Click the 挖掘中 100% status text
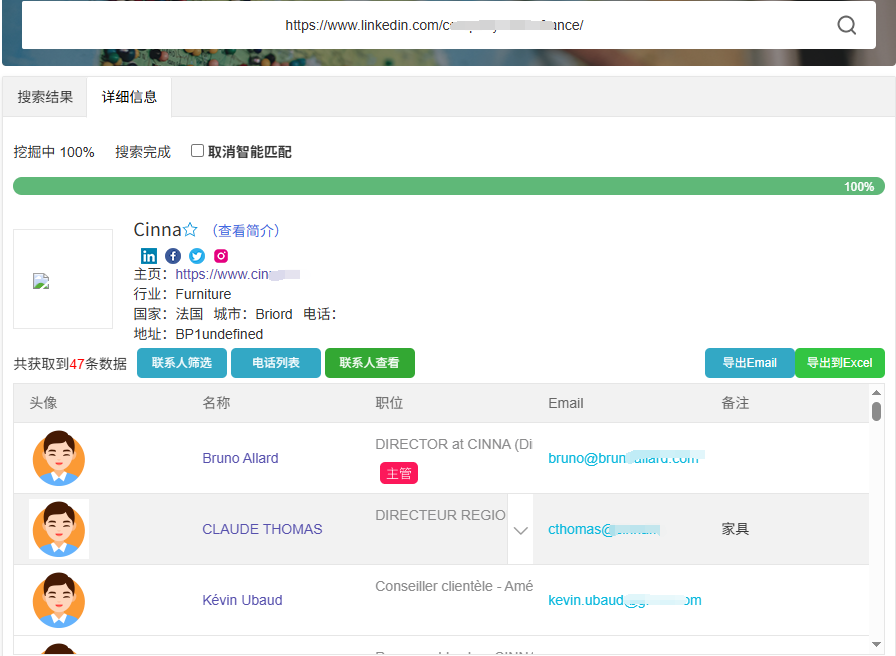The width and height of the screenshot is (896, 656). [x=54, y=152]
